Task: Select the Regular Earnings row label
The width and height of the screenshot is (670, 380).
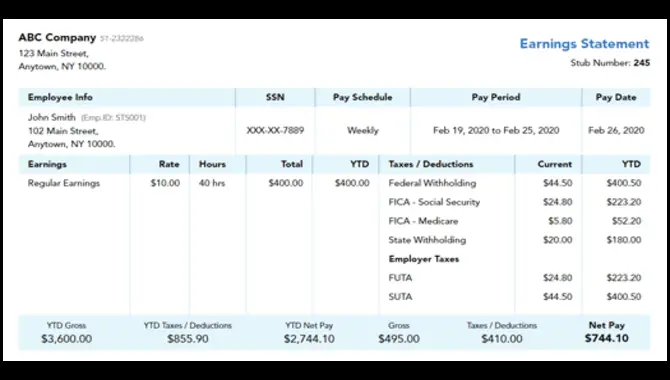Action: (64, 183)
